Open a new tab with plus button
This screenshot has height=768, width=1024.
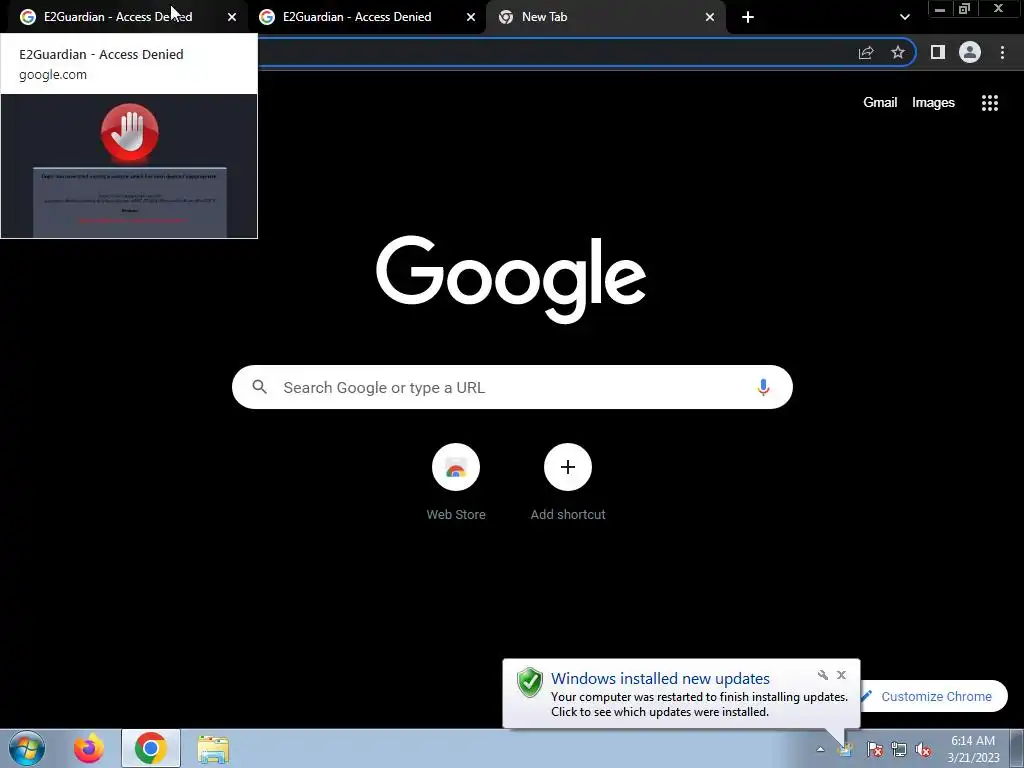(x=748, y=17)
